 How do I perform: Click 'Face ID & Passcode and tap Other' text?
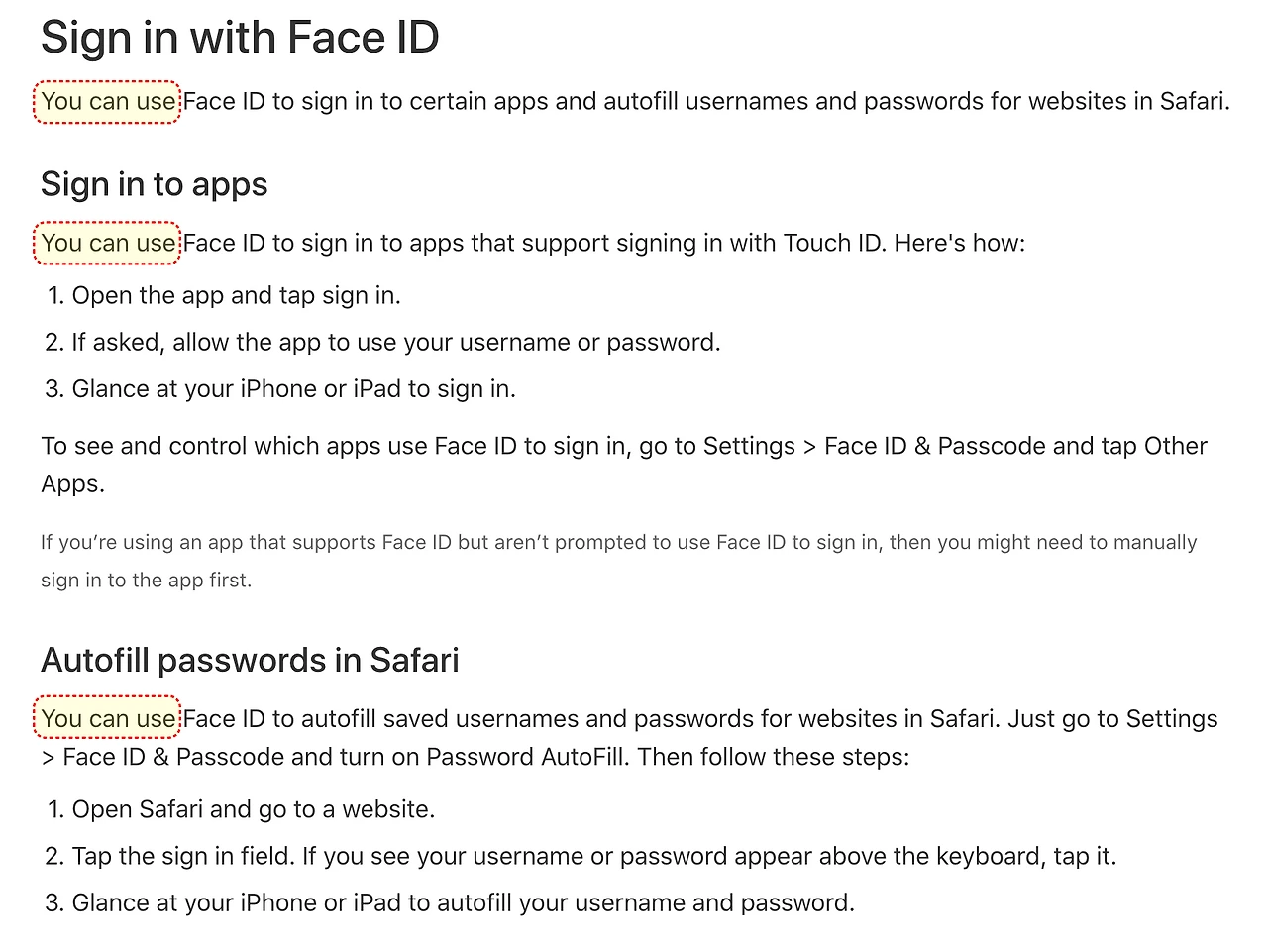[x=1015, y=447]
